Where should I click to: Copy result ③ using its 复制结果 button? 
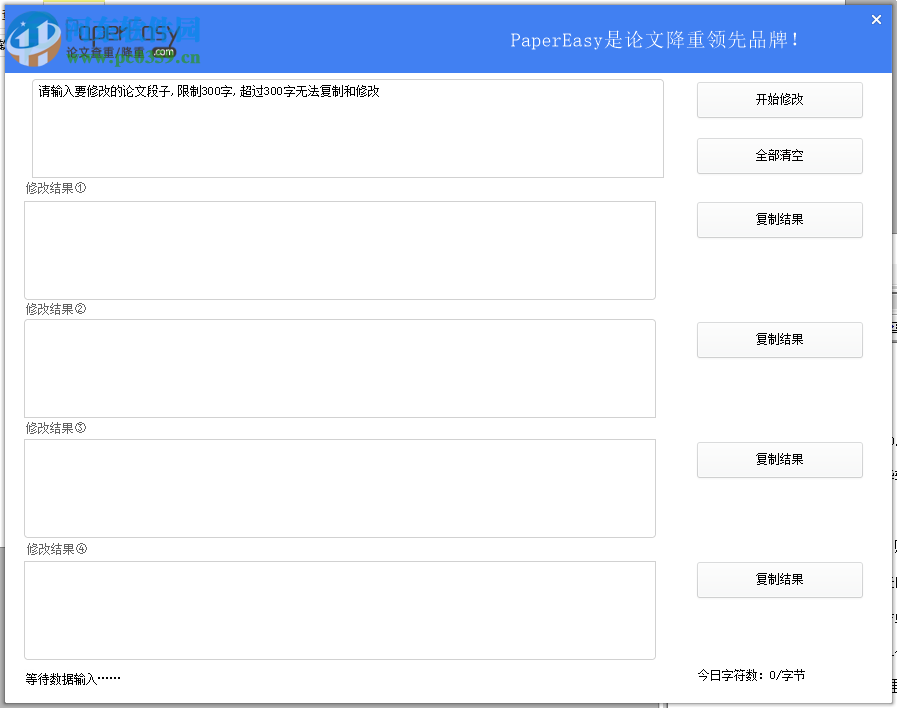click(779, 460)
